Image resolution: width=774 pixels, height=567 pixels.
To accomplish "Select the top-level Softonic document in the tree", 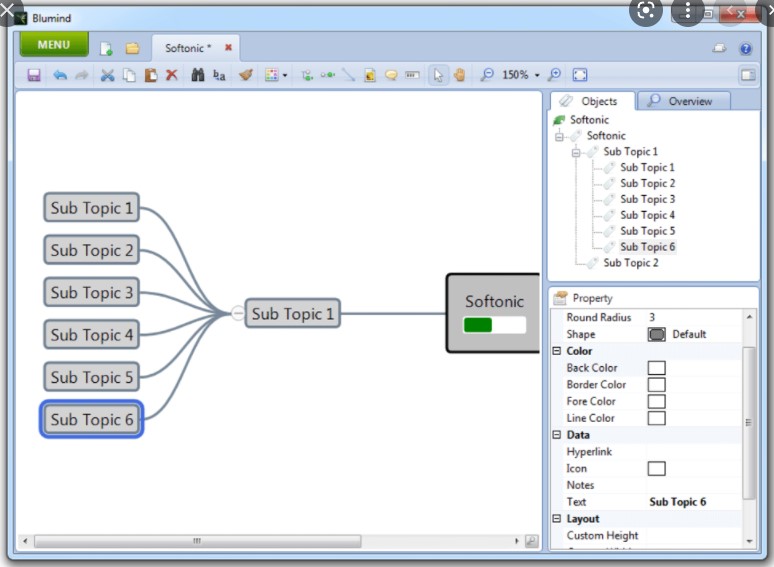I will click(x=589, y=119).
